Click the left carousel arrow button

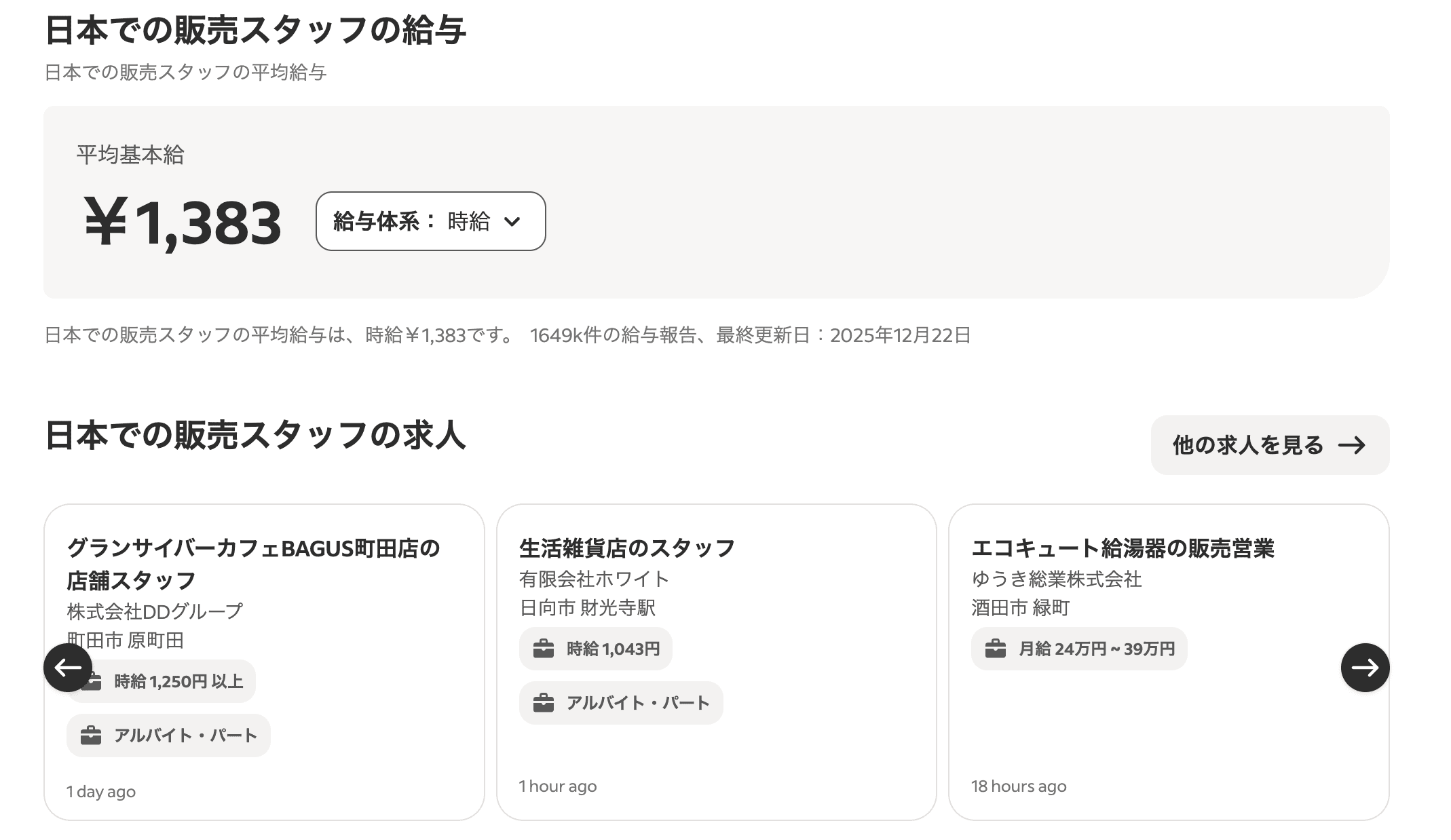coord(68,668)
